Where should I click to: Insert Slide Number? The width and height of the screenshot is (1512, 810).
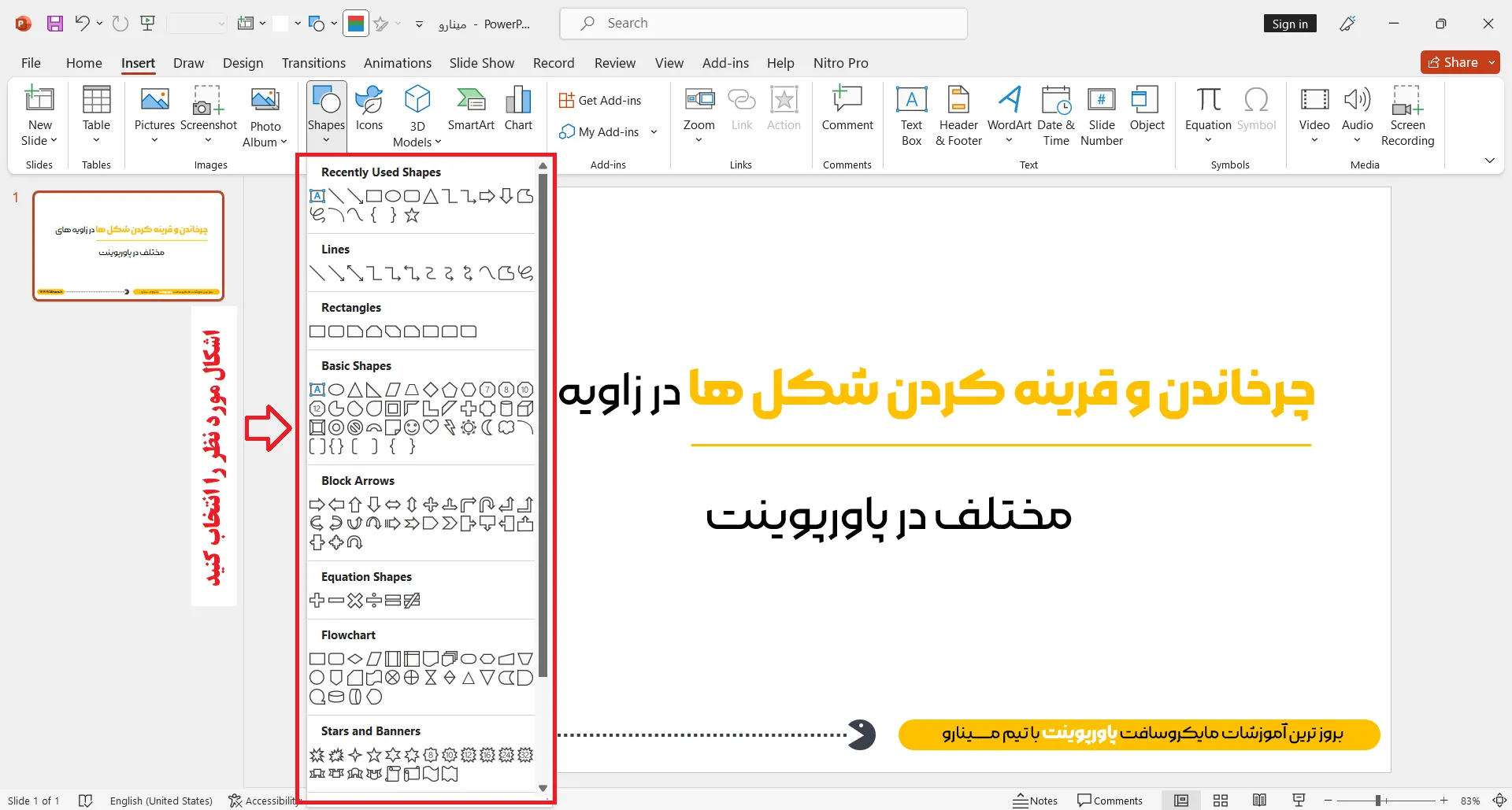(1102, 117)
